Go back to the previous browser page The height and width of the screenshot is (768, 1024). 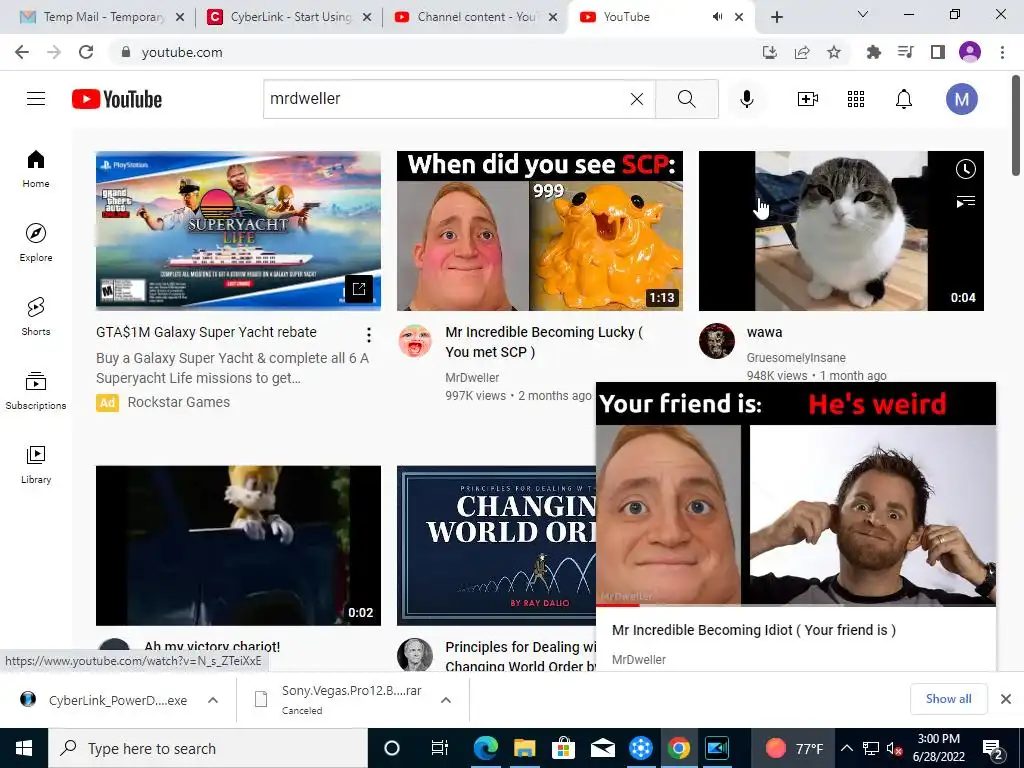point(22,52)
